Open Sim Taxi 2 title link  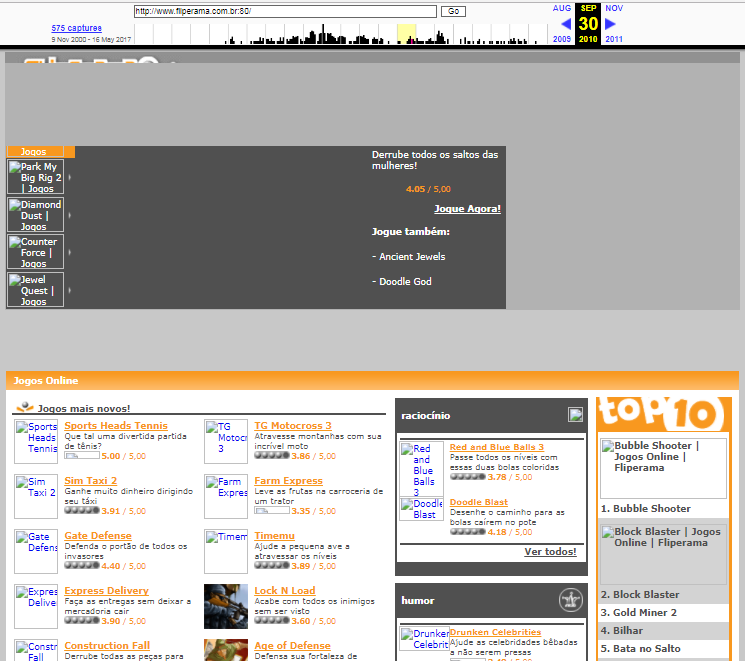[91, 481]
